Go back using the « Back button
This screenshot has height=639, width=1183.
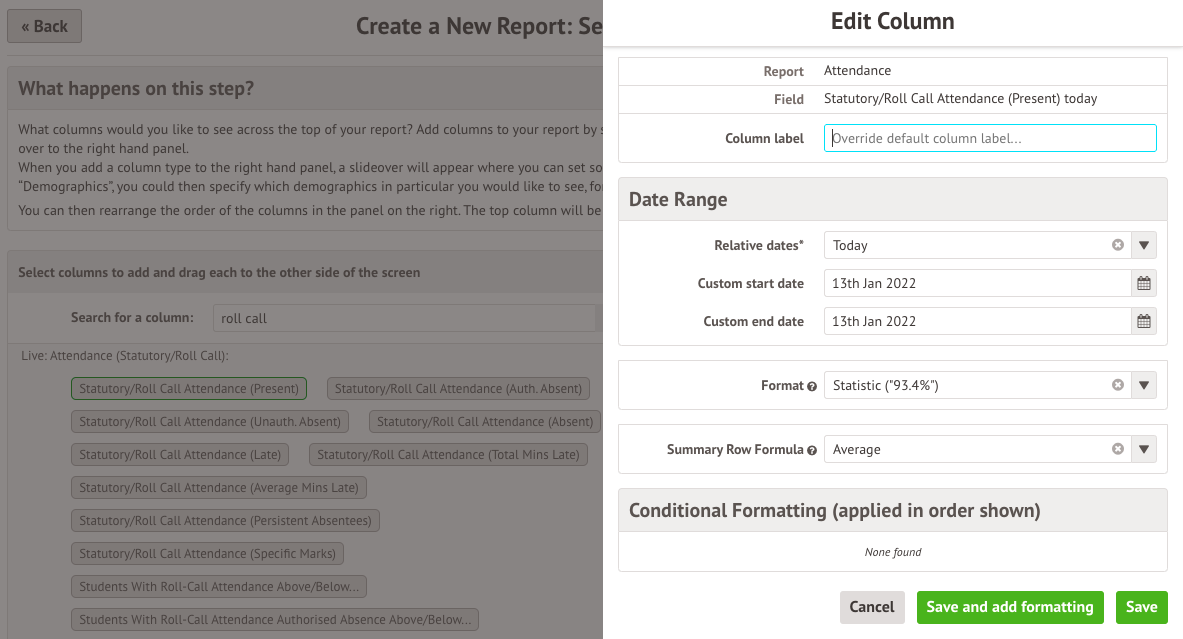(x=44, y=26)
